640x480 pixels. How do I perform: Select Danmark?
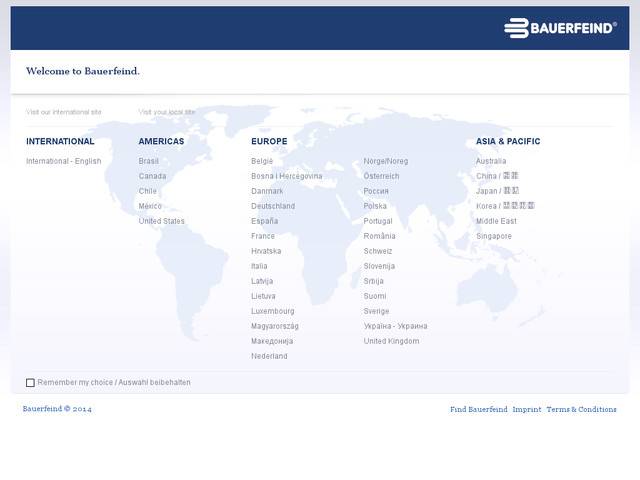(x=267, y=191)
